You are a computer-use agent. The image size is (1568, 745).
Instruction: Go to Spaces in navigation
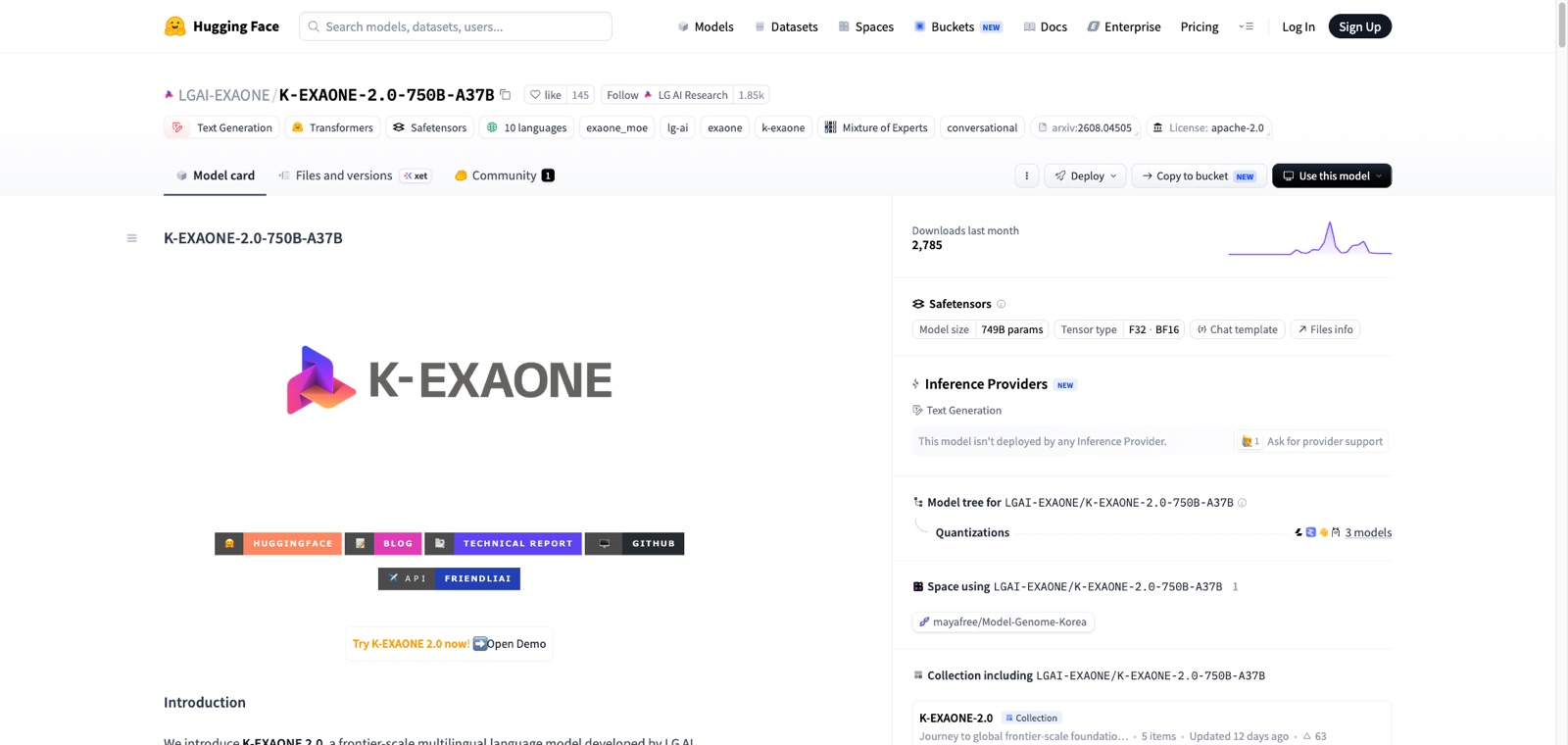pyautogui.click(x=866, y=26)
